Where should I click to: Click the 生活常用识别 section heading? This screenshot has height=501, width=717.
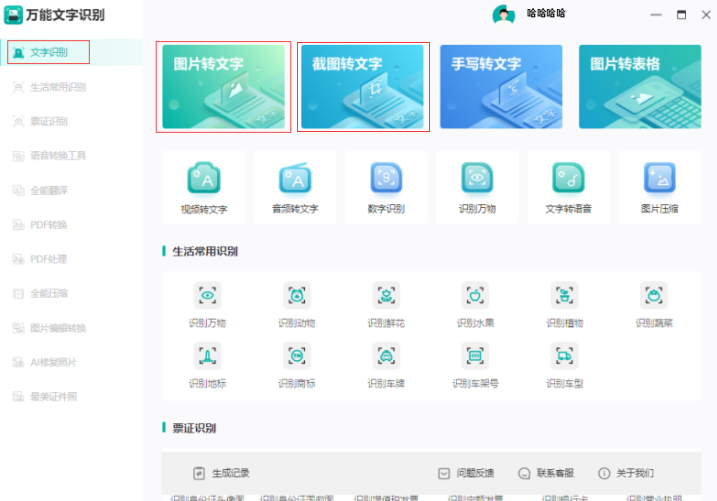(204, 251)
